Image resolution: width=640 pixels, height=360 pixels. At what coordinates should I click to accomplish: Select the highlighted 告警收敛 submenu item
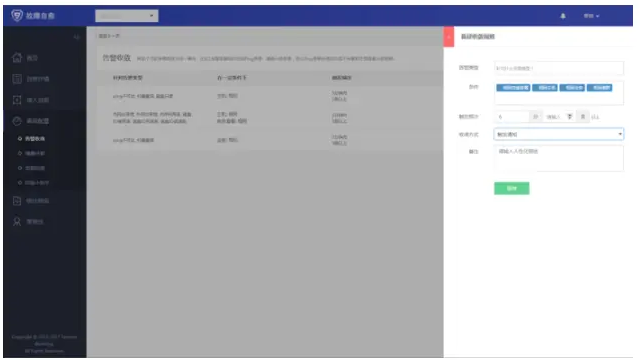[34, 139]
